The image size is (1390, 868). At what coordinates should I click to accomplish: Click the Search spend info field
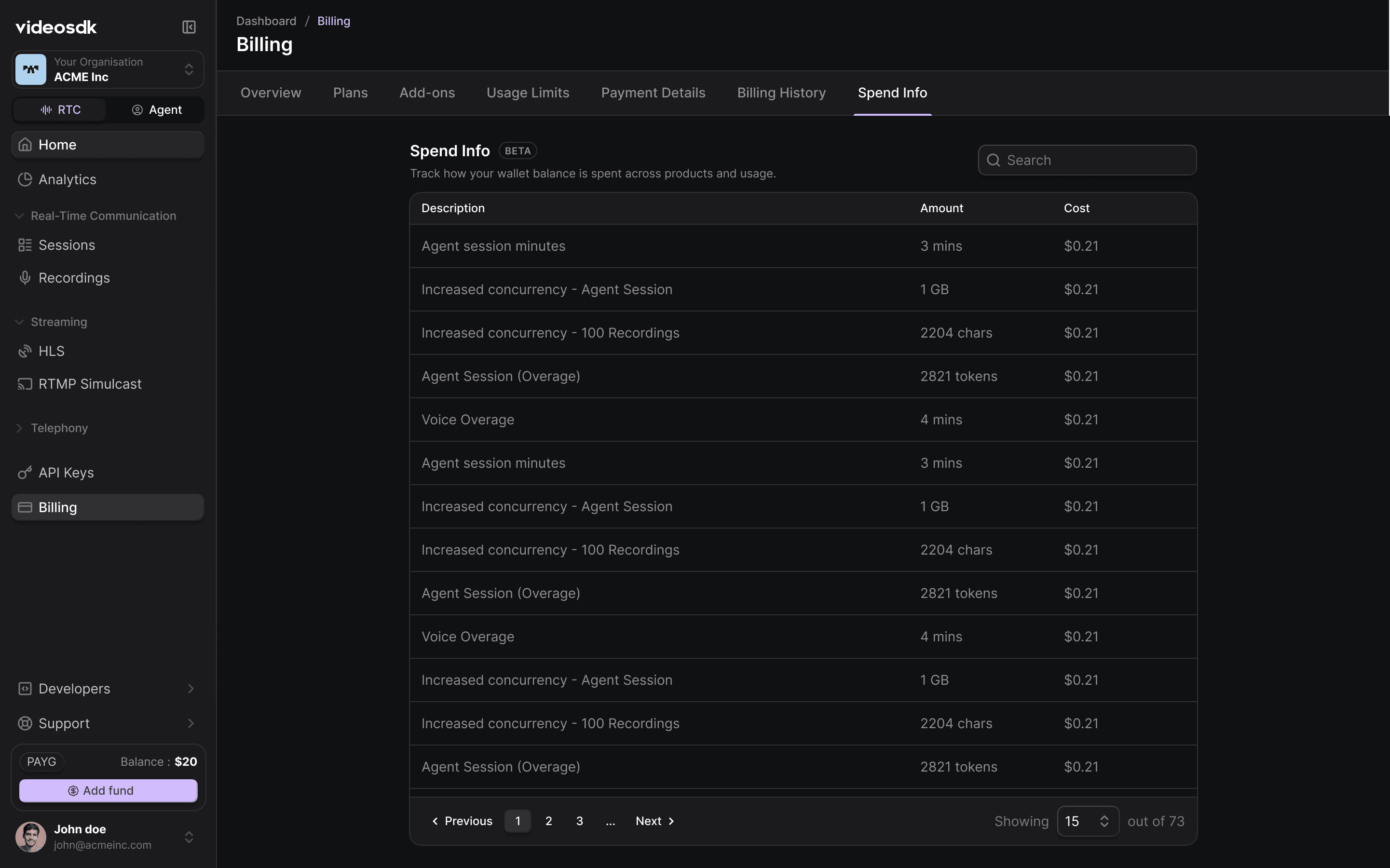tap(1086, 160)
